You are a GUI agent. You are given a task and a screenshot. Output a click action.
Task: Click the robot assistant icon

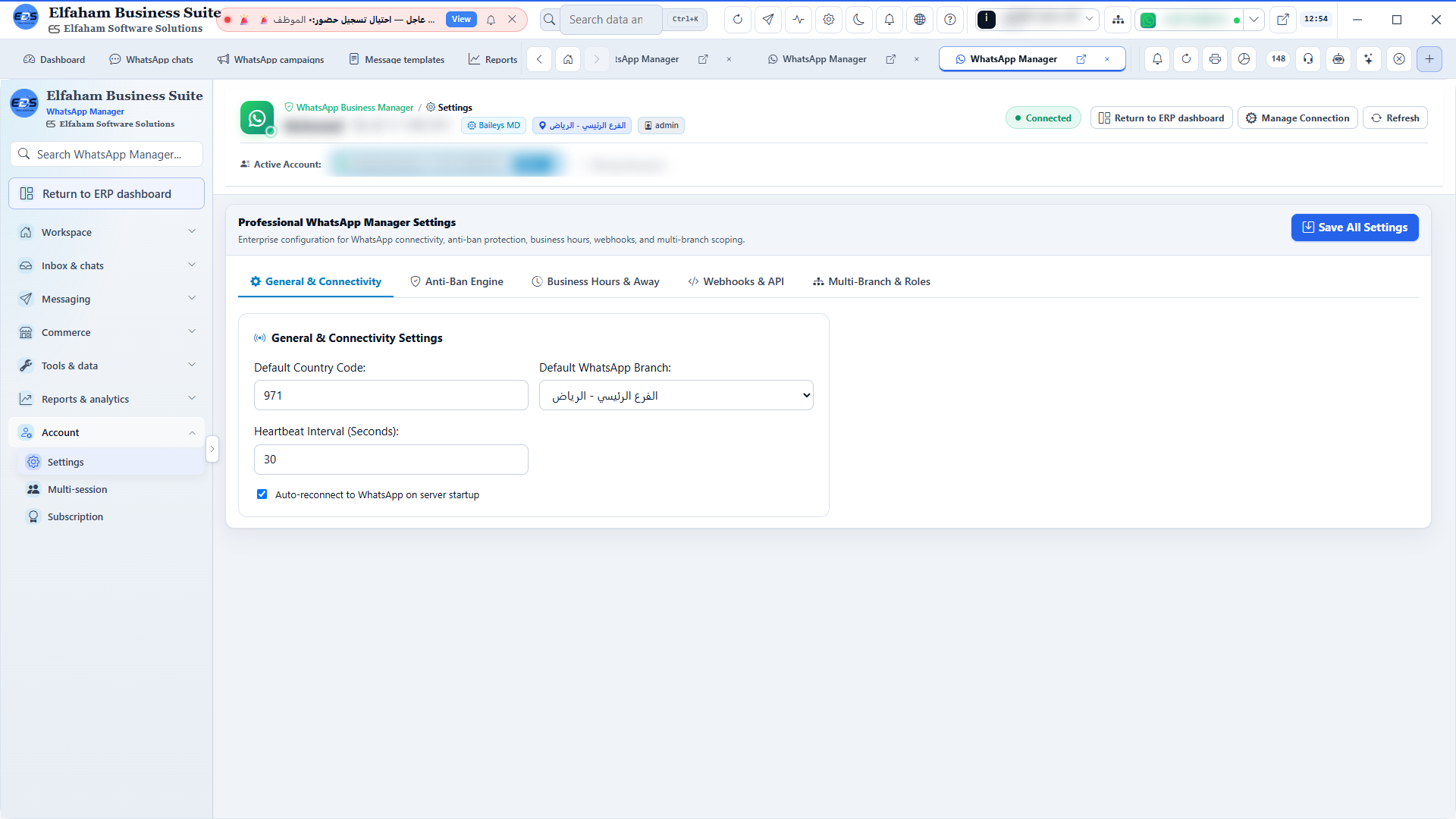click(x=1339, y=59)
